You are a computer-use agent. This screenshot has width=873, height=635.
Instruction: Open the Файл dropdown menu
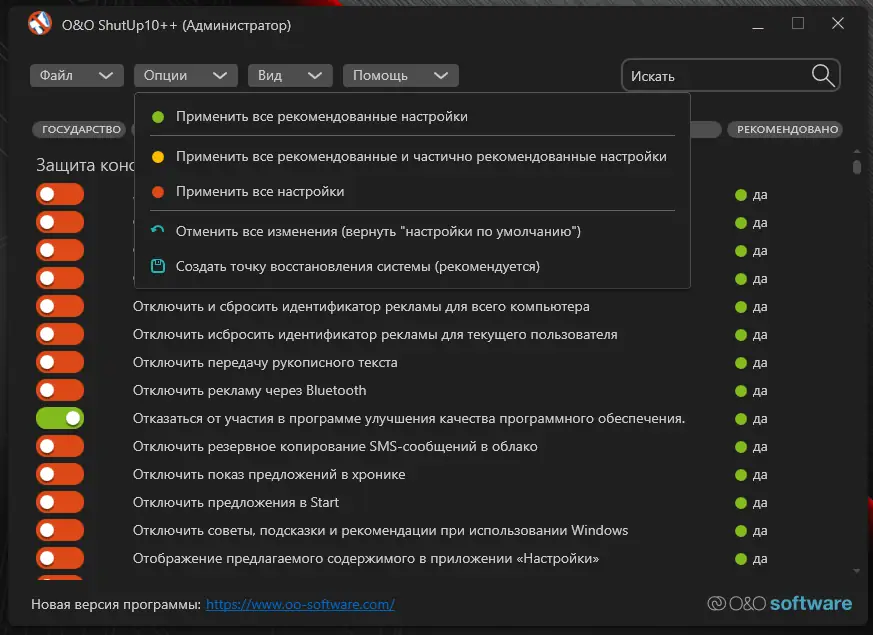pos(76,75)
